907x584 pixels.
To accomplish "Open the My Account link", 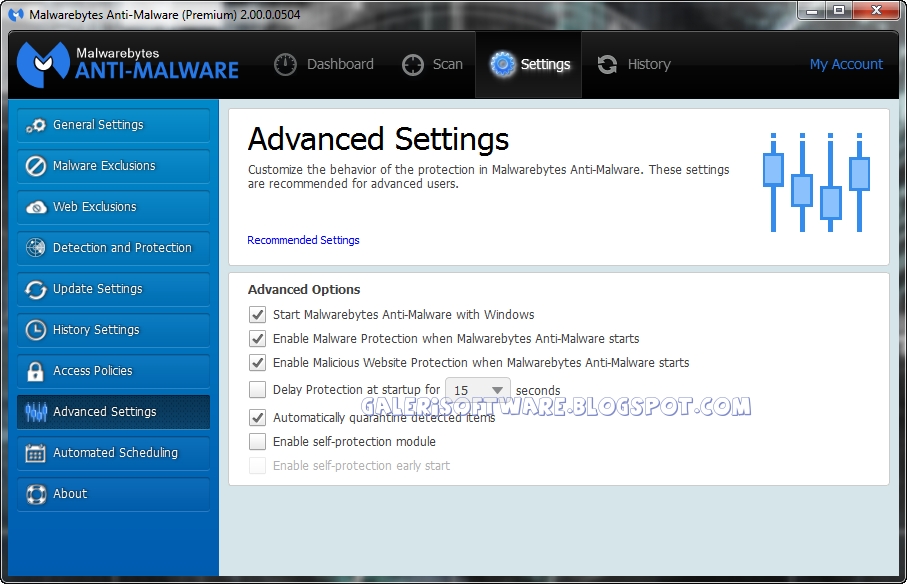I will click(846, 64).
